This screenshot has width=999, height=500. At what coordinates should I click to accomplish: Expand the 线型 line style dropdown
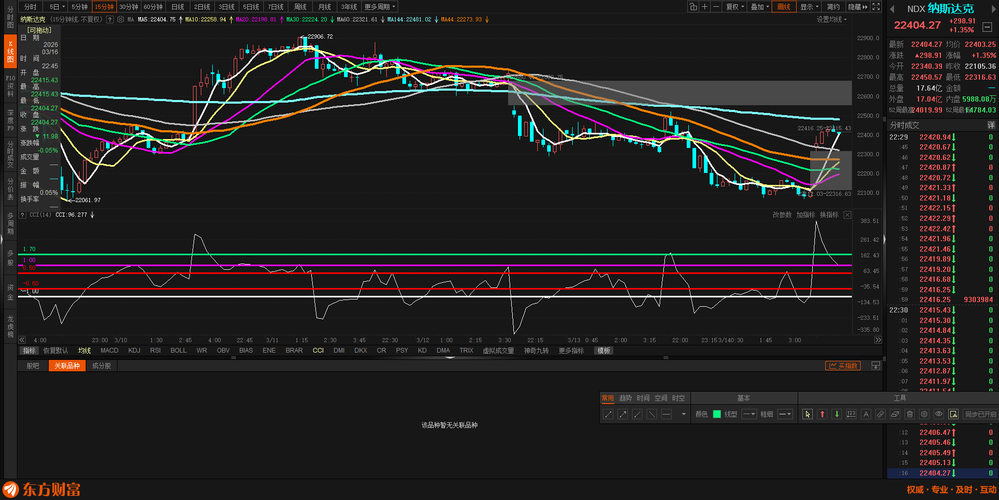pyautogui.click(x=750, y=414)
